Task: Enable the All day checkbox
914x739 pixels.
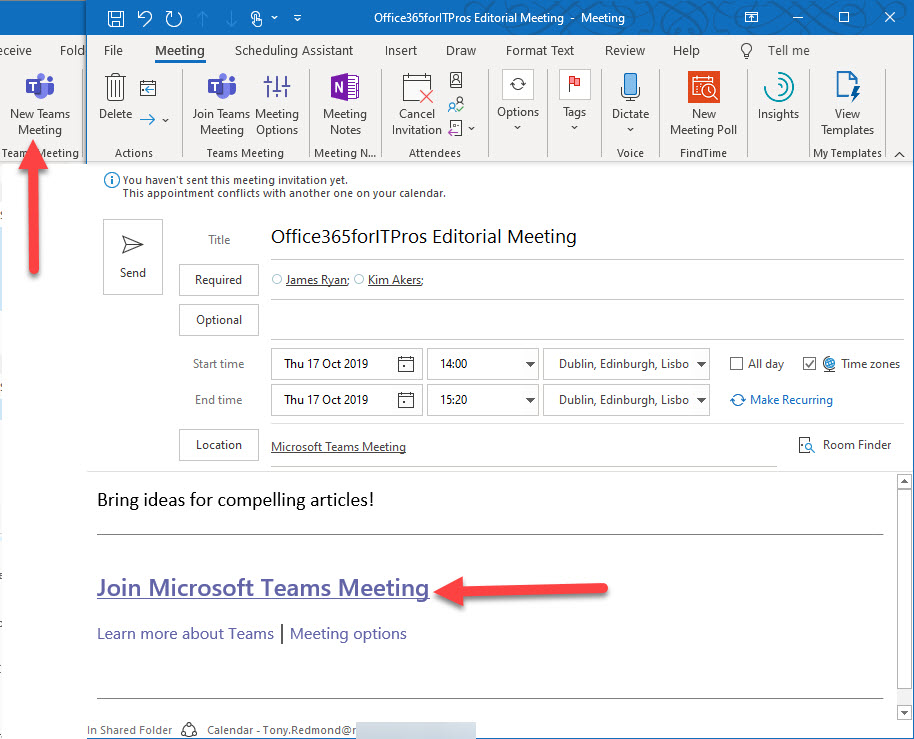Action: (x=736, y=364)
